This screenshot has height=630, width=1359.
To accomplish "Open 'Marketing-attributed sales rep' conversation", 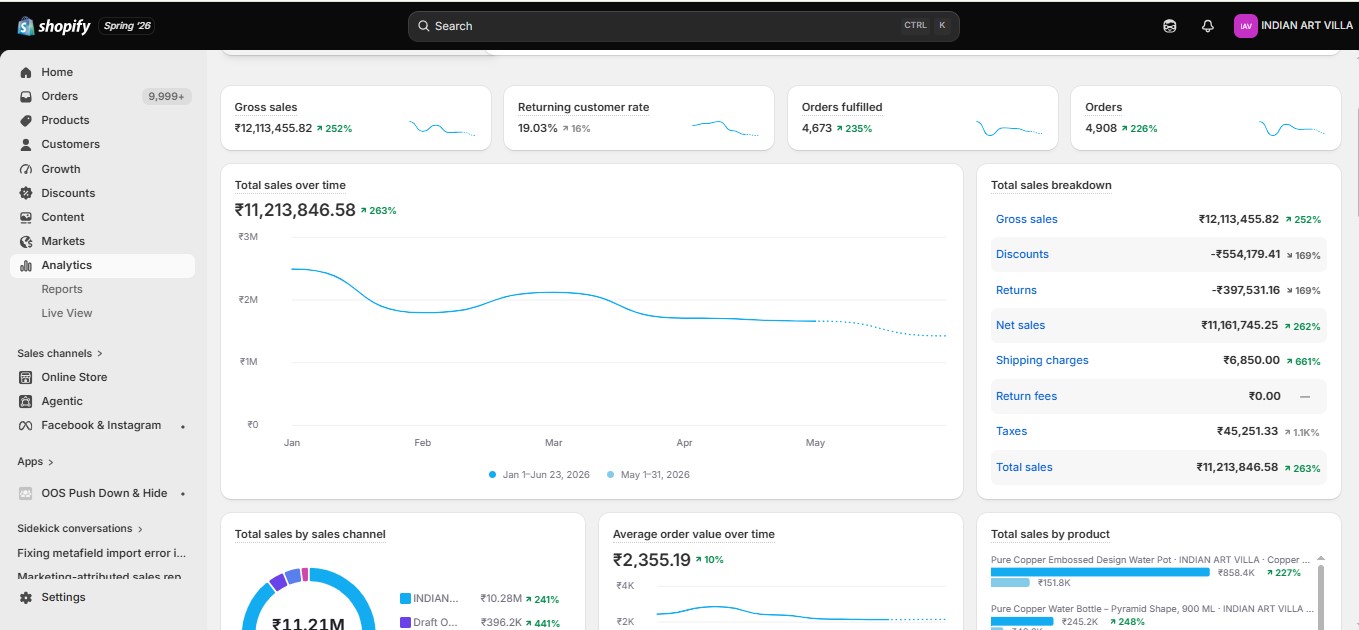I will [x=100, y=576].
